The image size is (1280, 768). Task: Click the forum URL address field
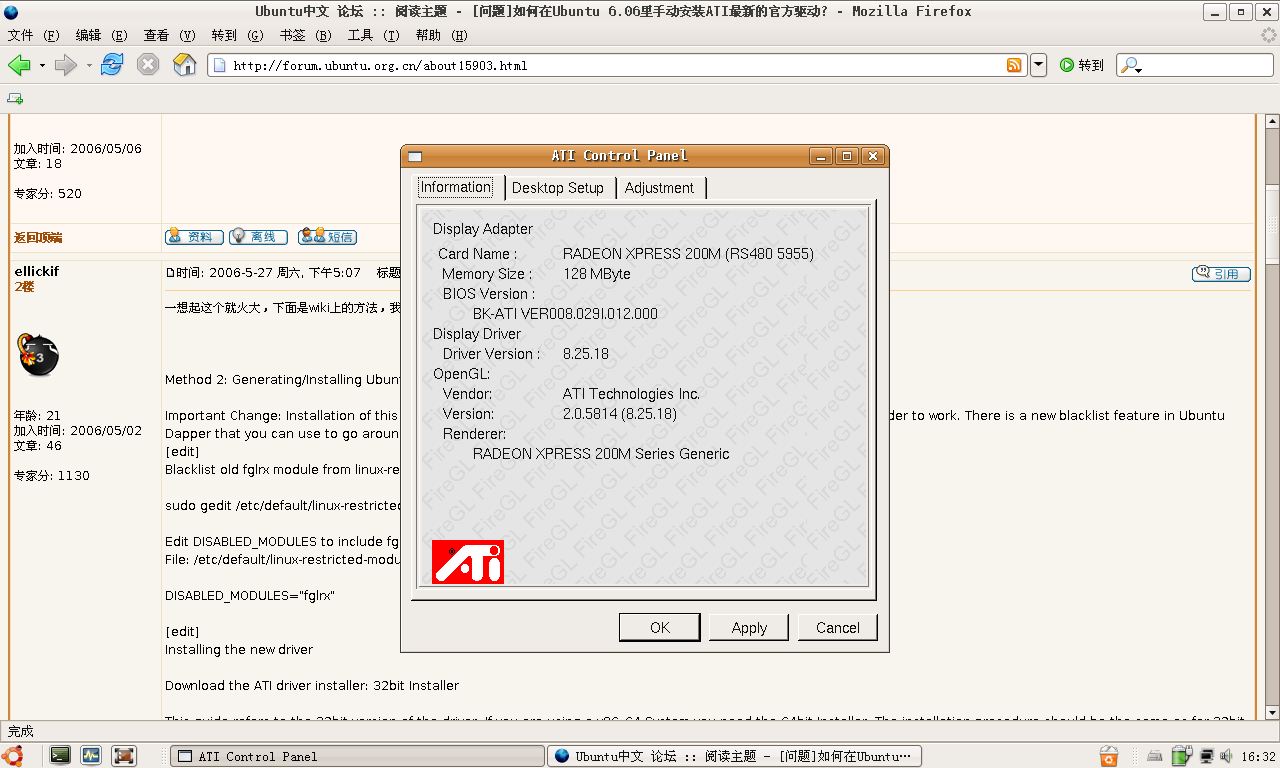(617, 65)
